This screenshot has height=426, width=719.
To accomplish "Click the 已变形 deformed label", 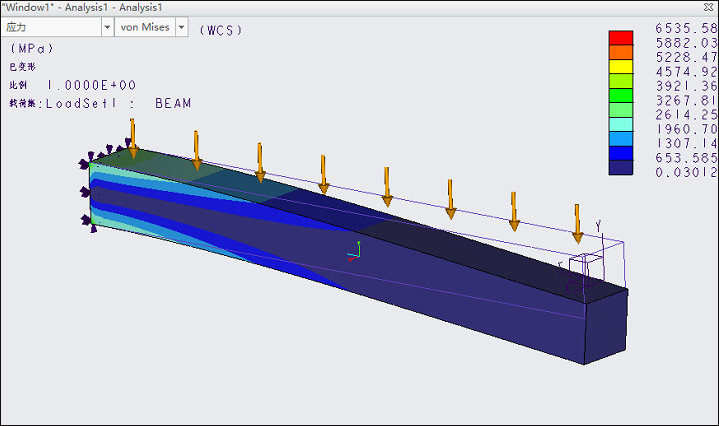I will (22, 67).
